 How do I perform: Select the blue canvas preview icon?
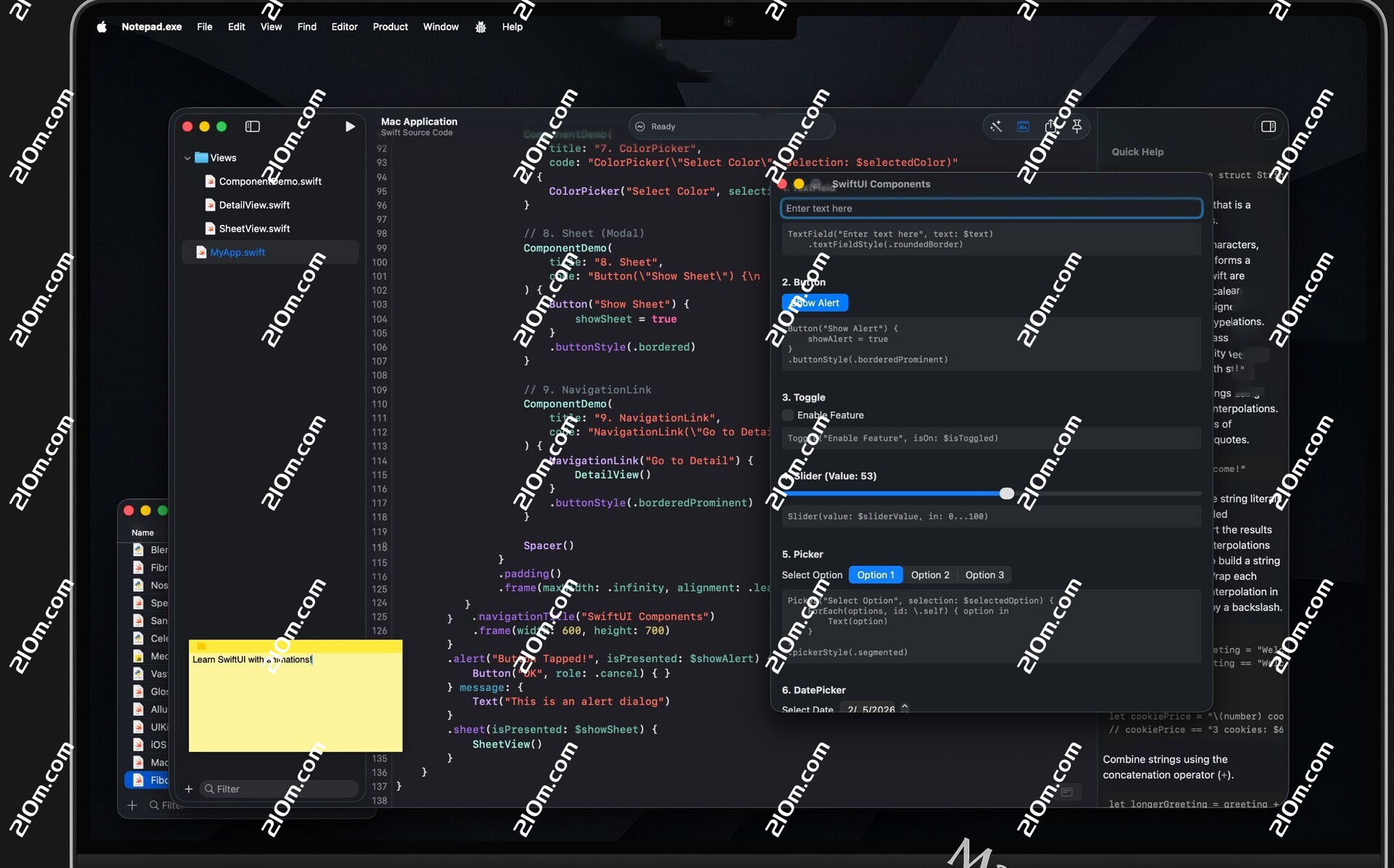1023,126
